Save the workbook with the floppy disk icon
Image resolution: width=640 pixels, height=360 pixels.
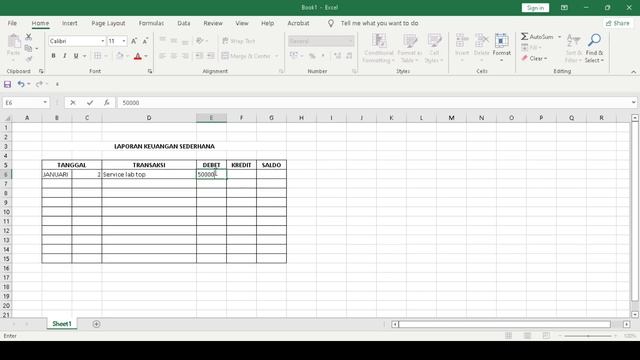pos(7,84)
